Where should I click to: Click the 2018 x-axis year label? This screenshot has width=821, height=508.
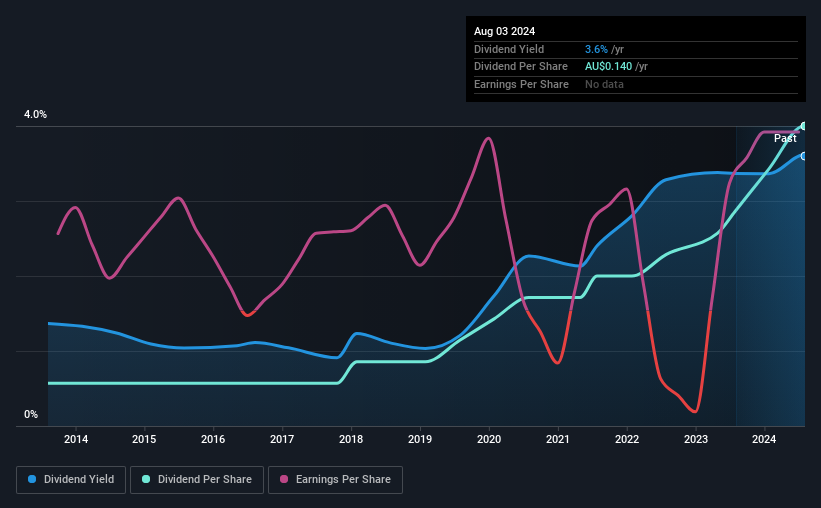(351, 439)
